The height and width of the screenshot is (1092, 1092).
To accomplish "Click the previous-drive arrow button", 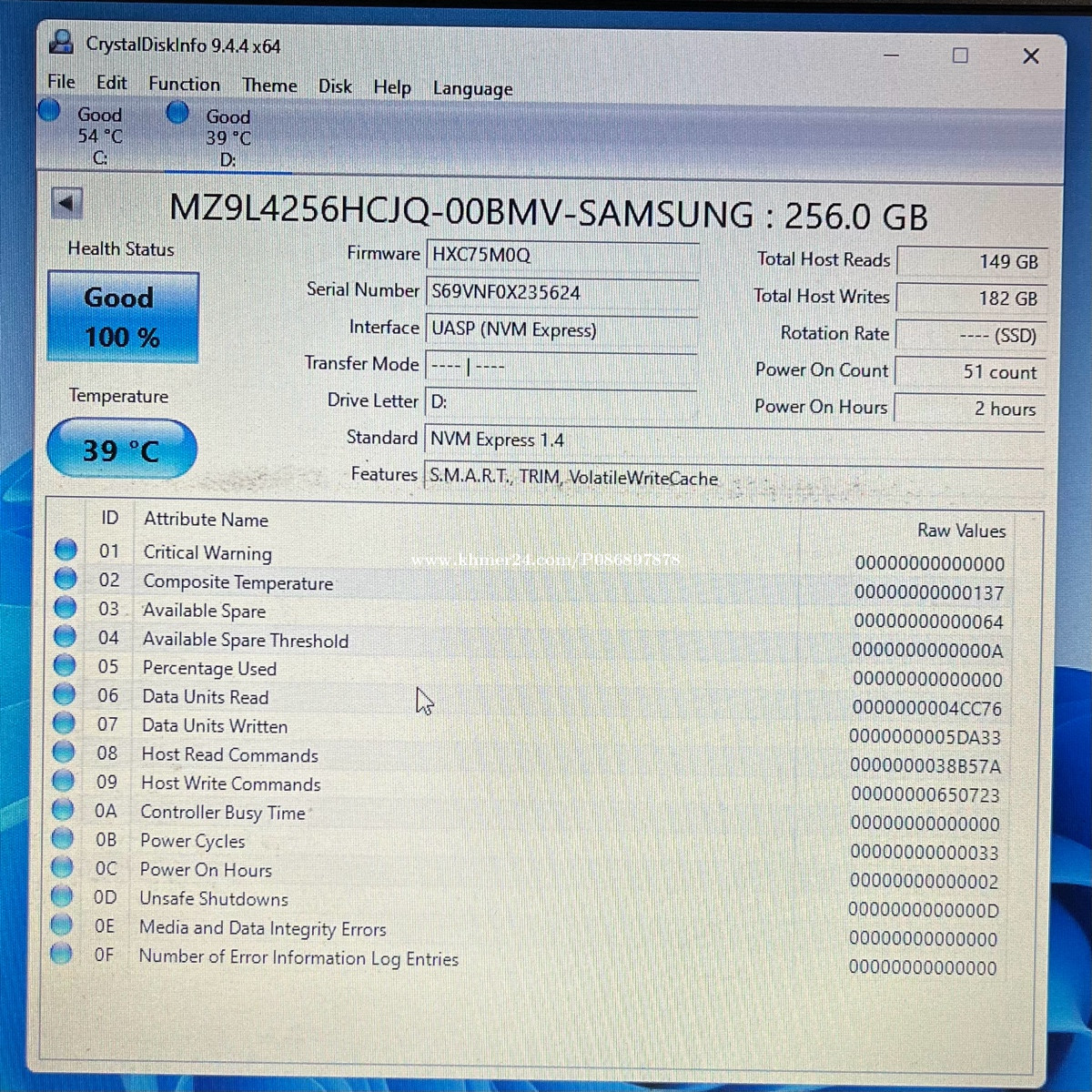I will pyautogui.click(x=67, y=202).
